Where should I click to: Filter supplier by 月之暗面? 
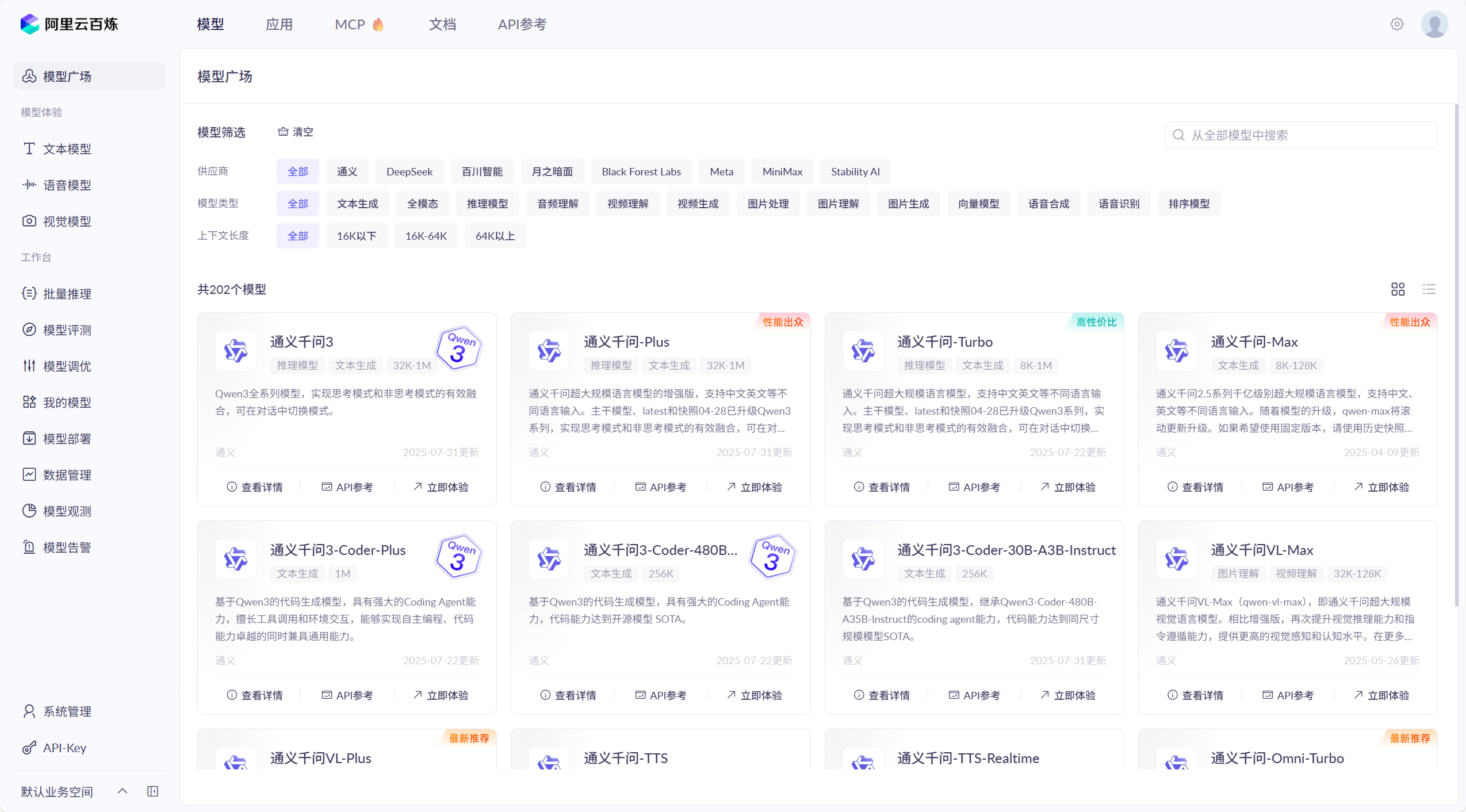point(552,171)
